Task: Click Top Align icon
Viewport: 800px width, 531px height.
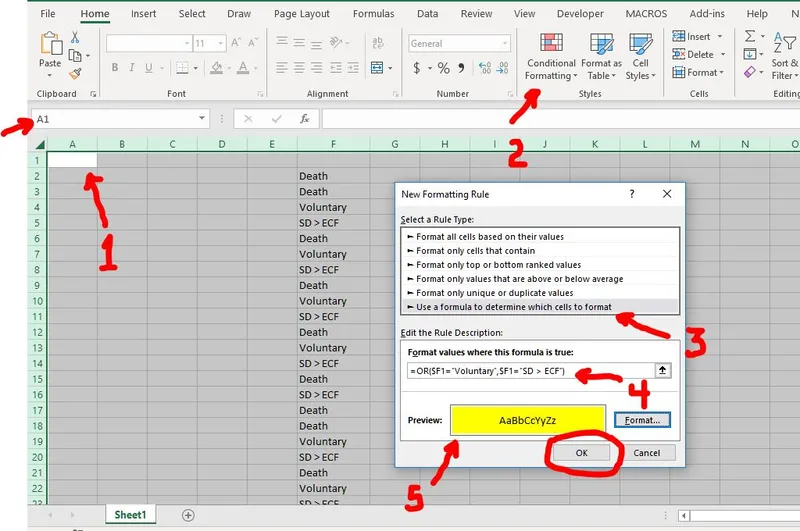Action: pos(282,42)
